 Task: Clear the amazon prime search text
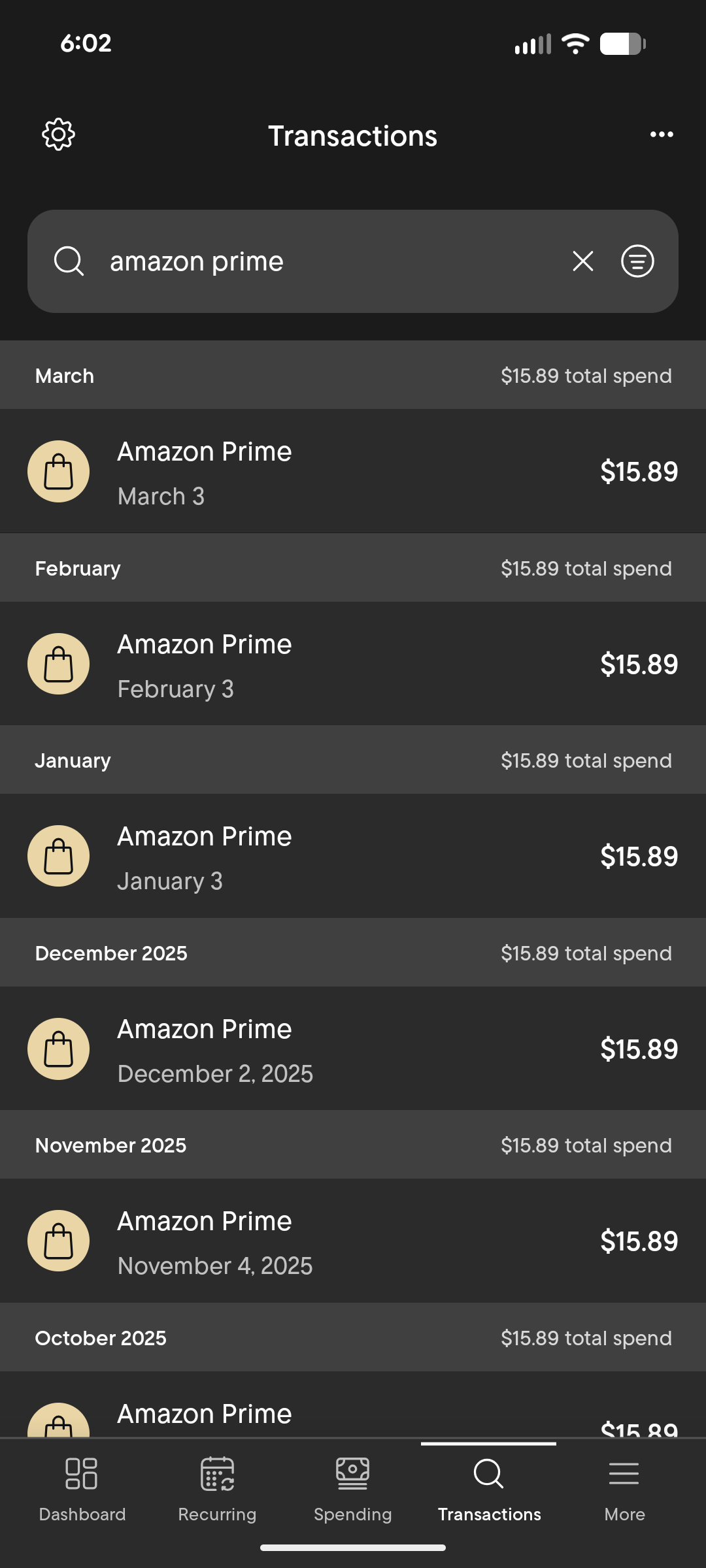pos(582,261)
